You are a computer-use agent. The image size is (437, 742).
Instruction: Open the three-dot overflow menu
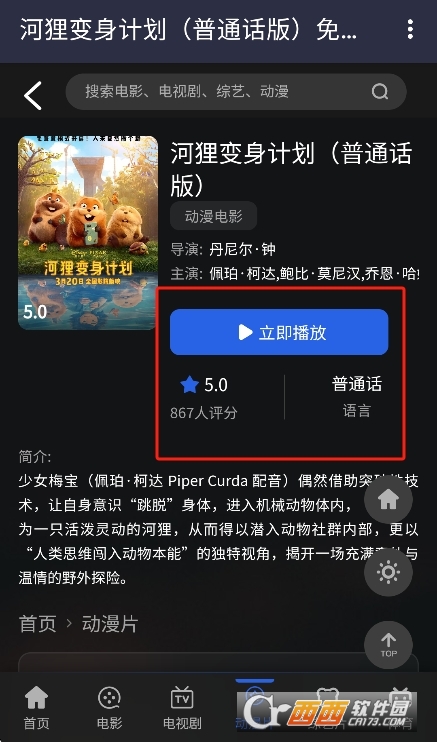pyautogui.click(x=410, y=29)
